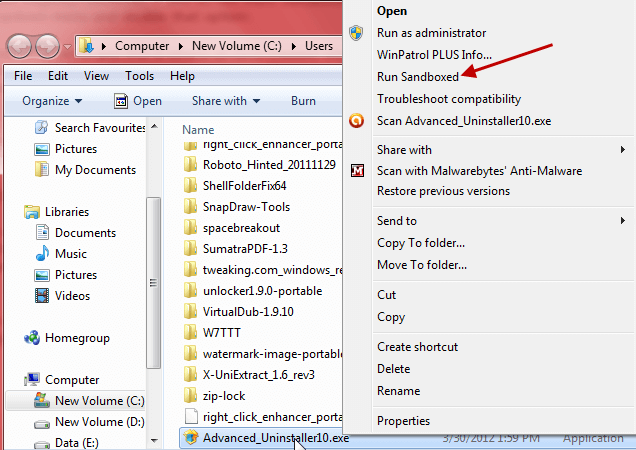Select the VirtualDub-1.9.10 folder
The image size is (636, 450).
tap(248, 312)
